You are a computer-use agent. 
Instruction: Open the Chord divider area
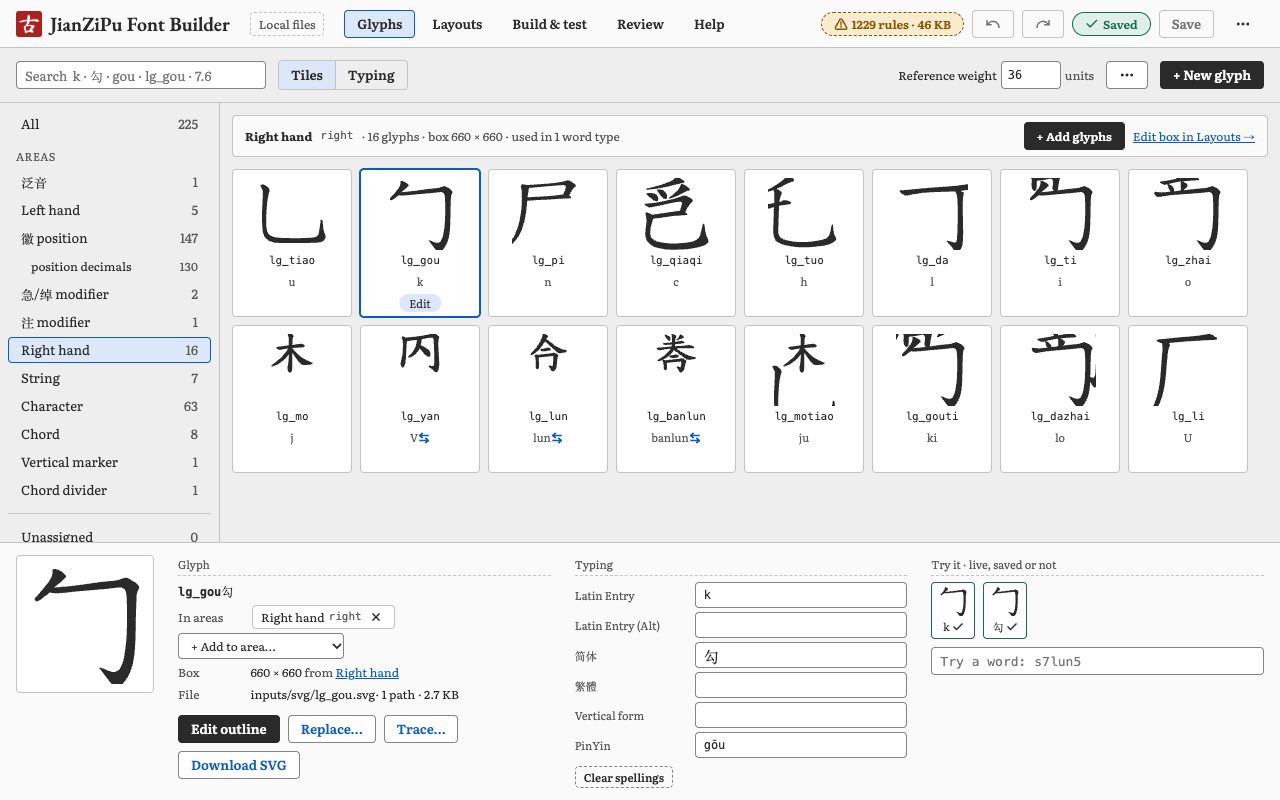[x=109, y=490]
